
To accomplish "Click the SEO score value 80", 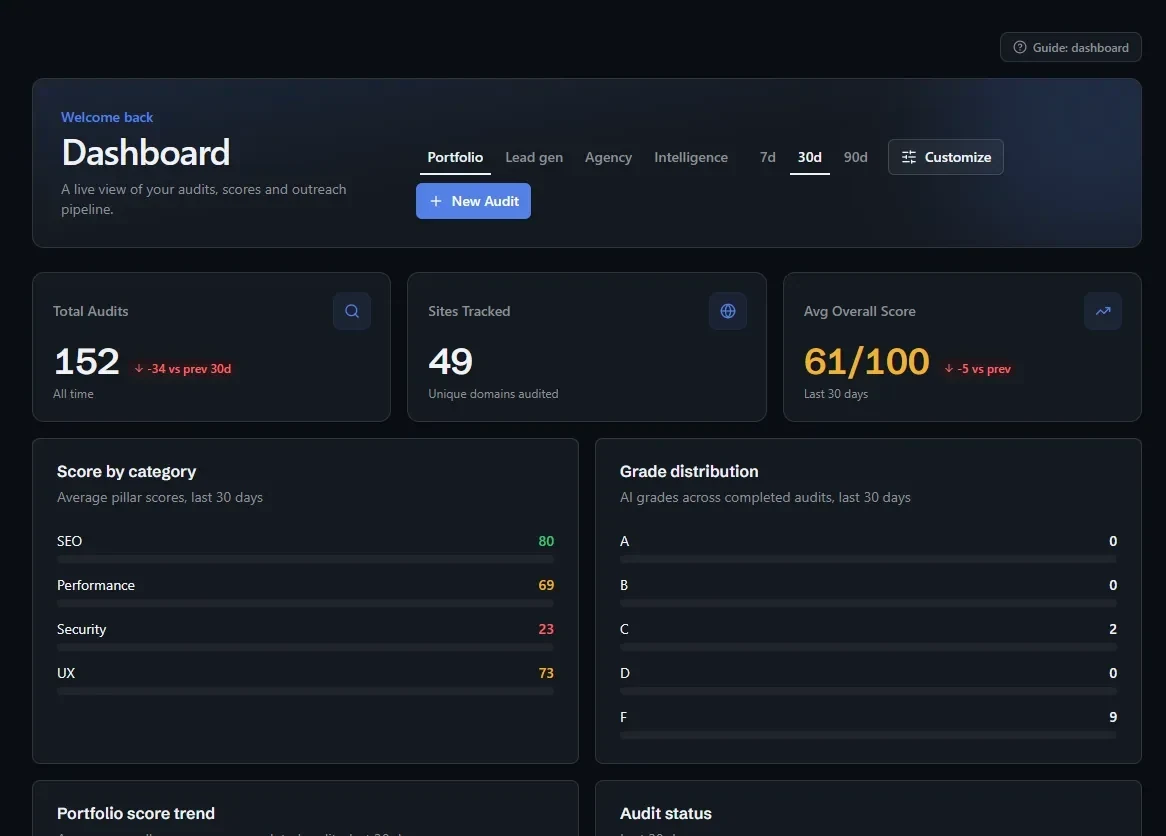I will coord(546,541).
